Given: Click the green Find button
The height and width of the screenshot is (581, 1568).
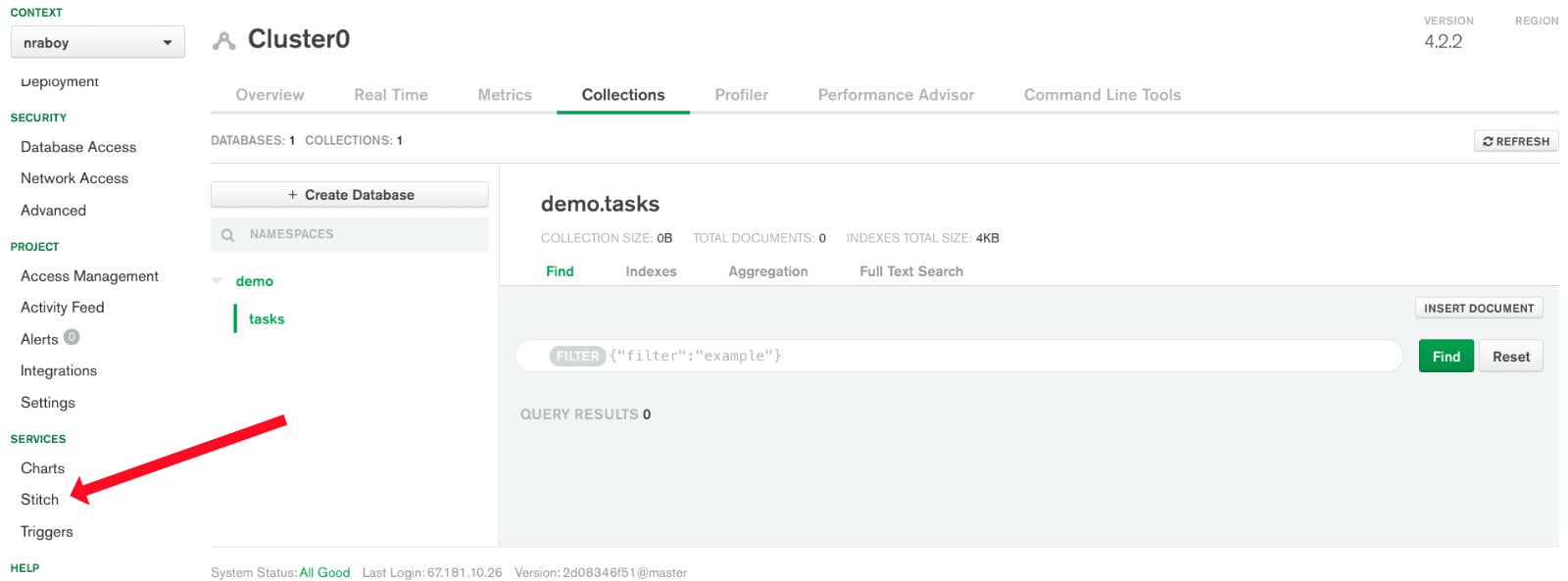Looking at the screenshot, I should pos(1446,357).
